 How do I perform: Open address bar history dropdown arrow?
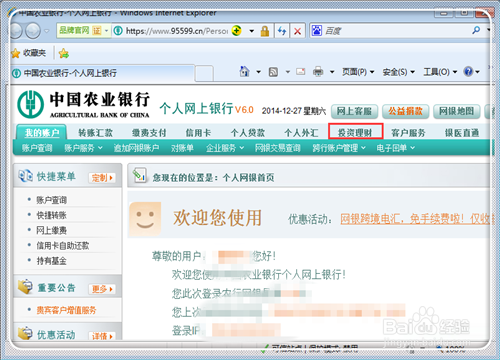click(252, 31)
